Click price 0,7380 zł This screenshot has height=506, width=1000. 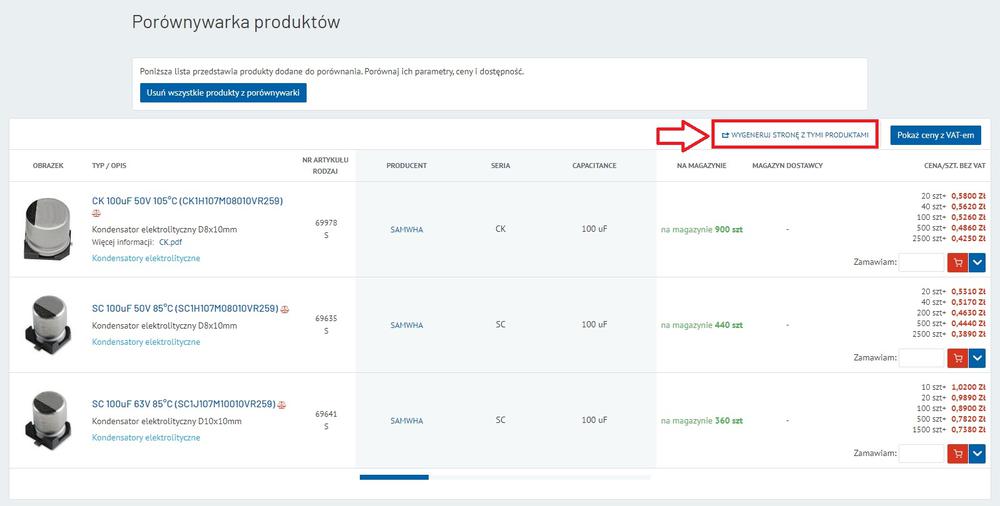(968, 430)
